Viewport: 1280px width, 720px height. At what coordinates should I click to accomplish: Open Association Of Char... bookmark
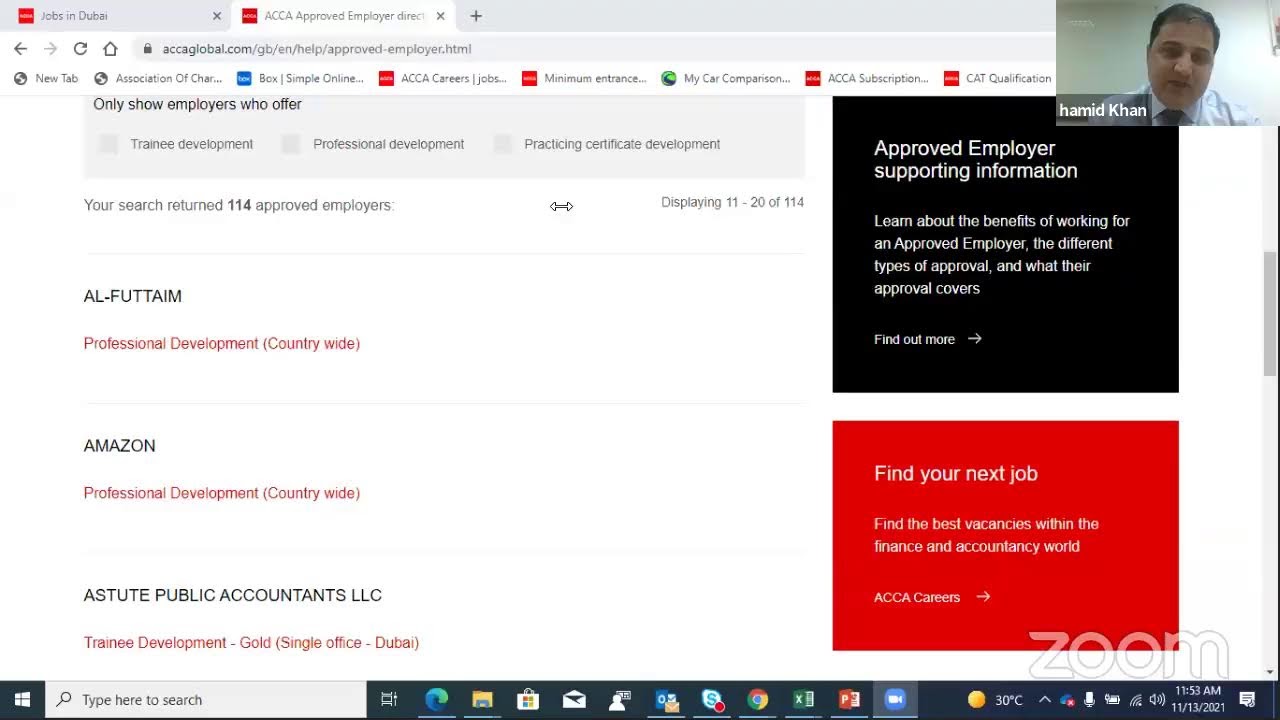(x=158, y=78)
